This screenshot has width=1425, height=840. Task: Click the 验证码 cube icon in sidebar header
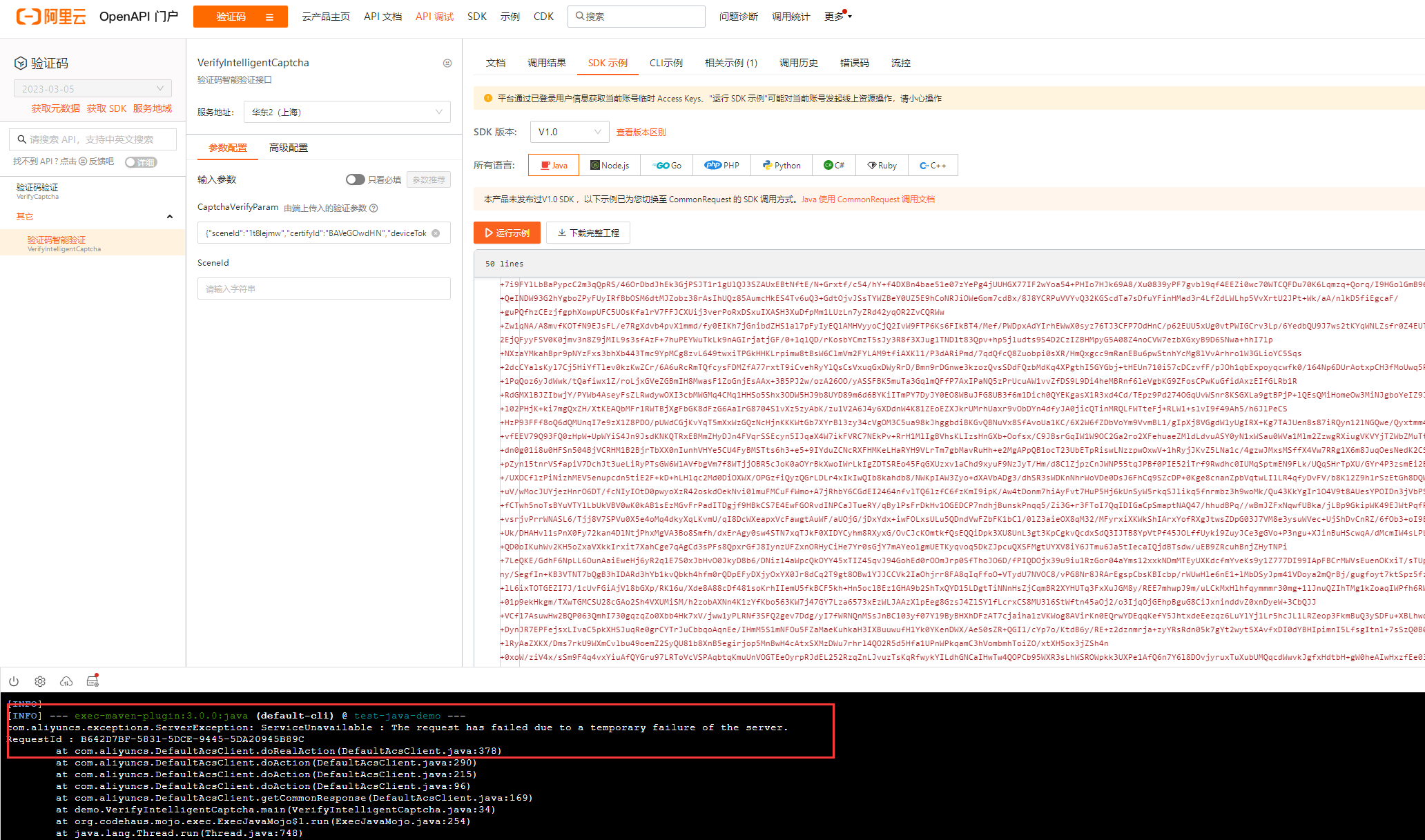21,64
